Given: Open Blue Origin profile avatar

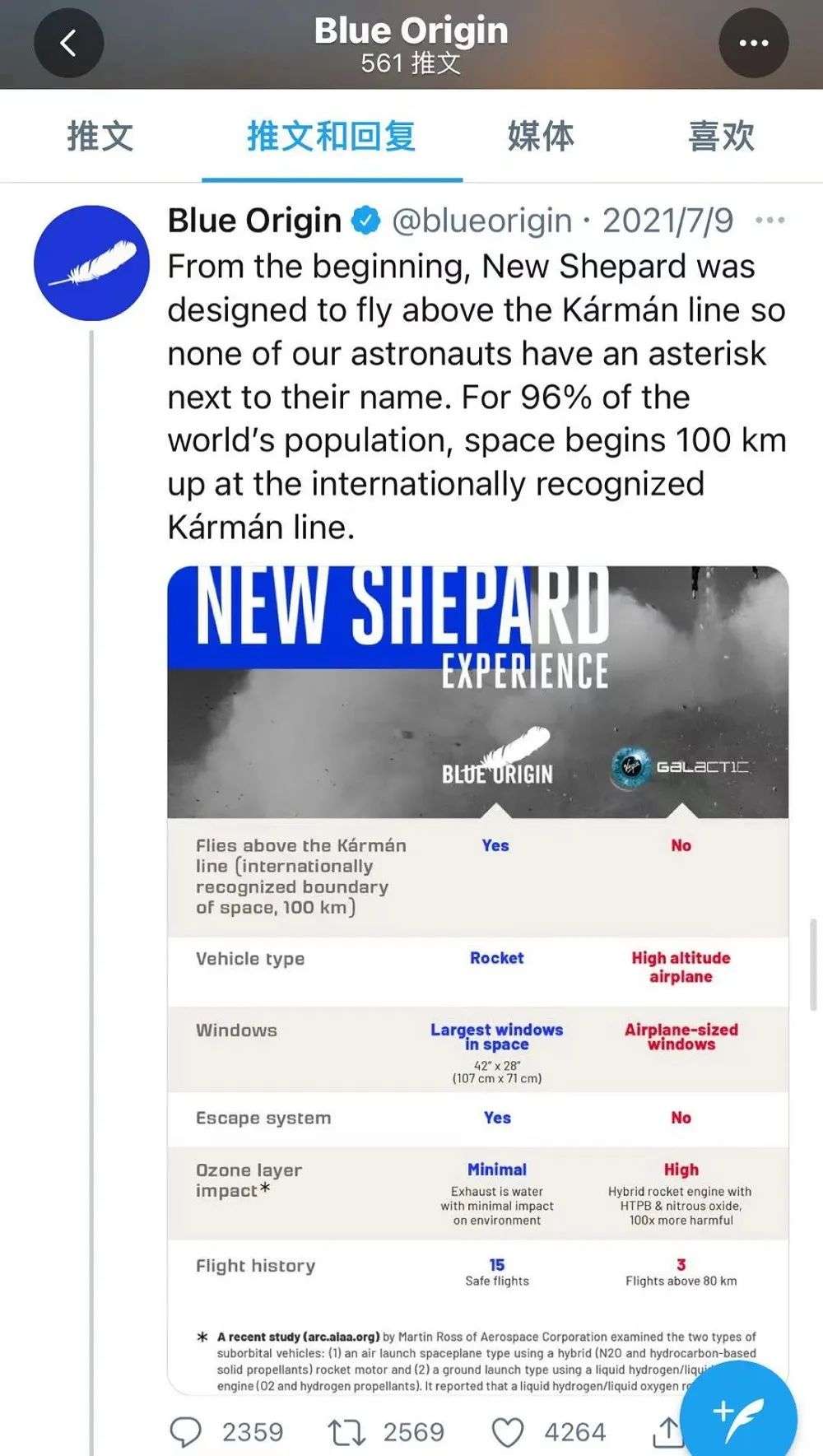Looking at the screenshot, I should pyautogui.click(x=91, y=263).
